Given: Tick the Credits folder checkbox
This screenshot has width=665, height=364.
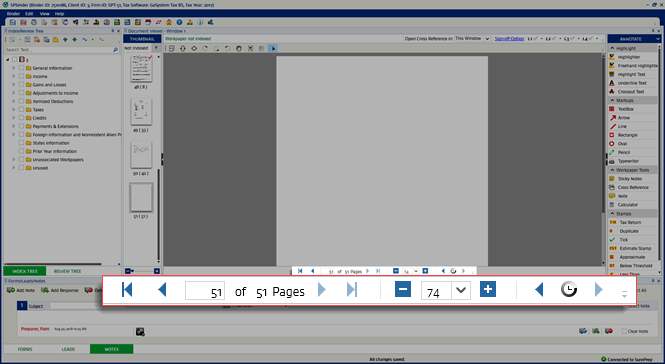Looking at the screenshot, I should pos(21,118).
